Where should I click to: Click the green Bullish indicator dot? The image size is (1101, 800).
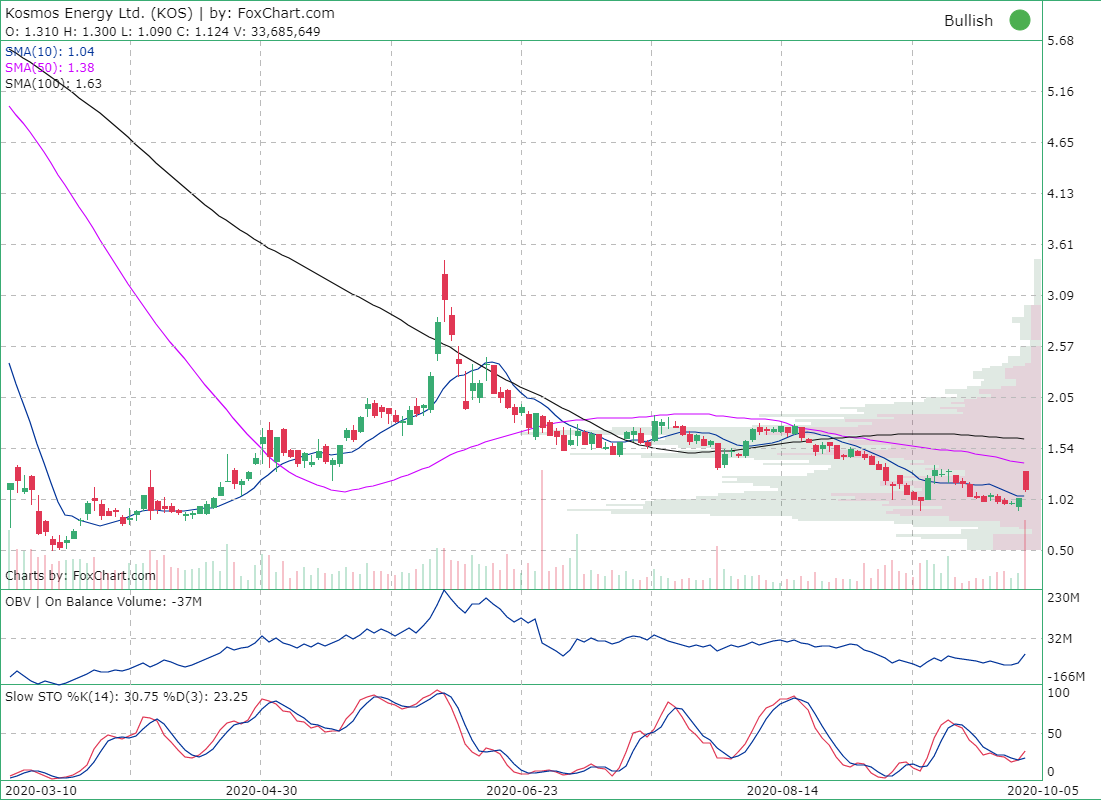[x=1019, y=20]
